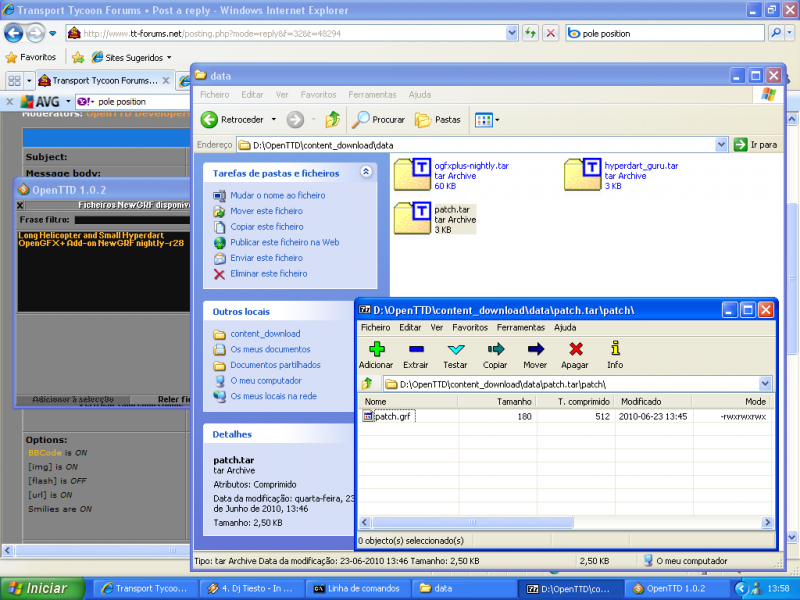Click Quick Tabs grid icon in IE

click(x=14, y=81)
